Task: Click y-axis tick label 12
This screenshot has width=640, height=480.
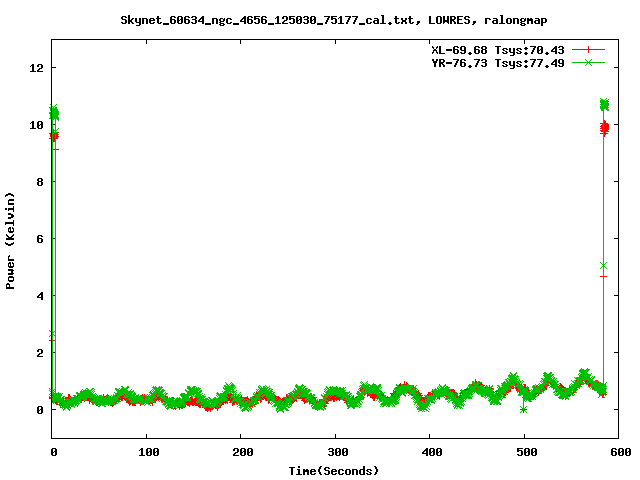Action: pos(36,68)
